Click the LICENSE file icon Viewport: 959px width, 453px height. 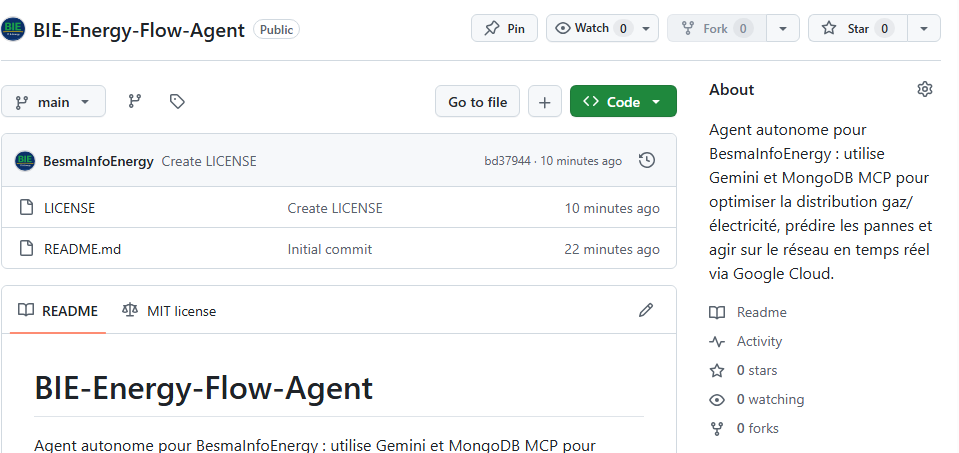click(26, 208)
